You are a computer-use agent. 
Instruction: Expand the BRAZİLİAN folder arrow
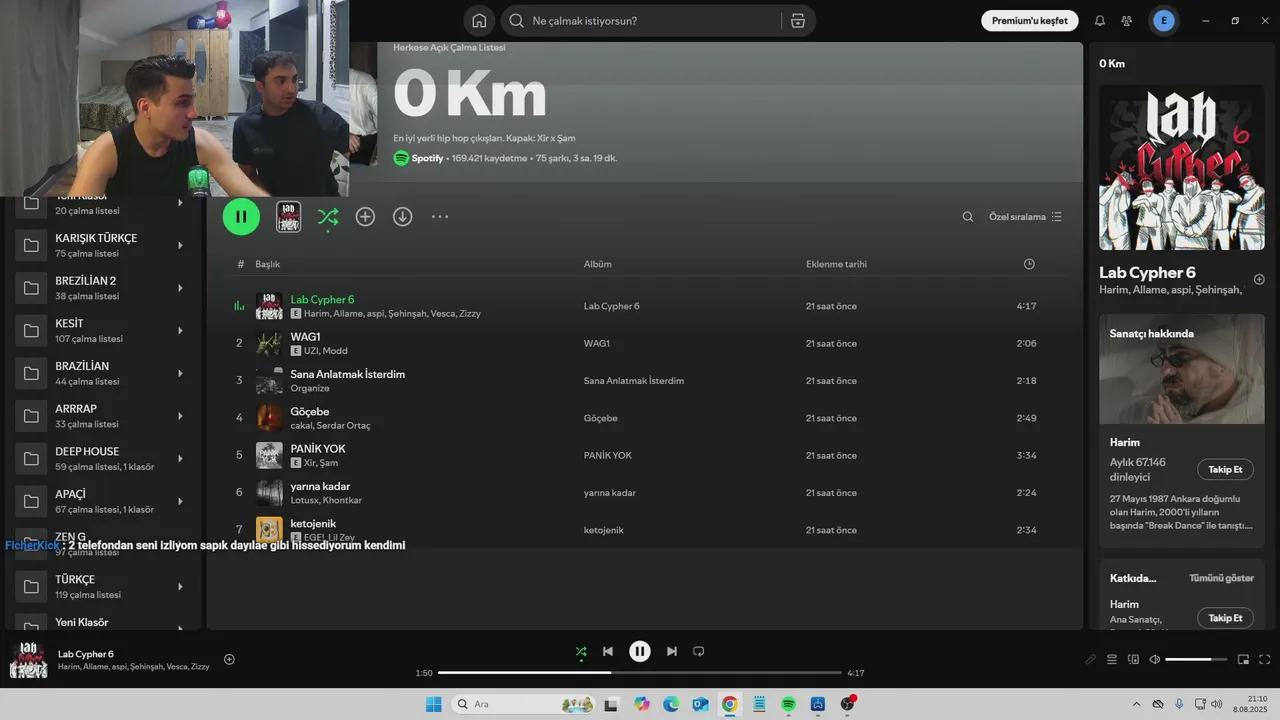pyautogui.click(x=180, y=373)
